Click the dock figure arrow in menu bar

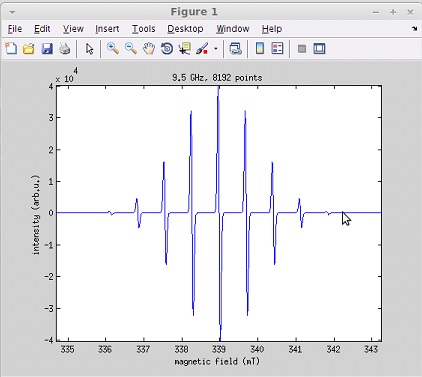414,29
